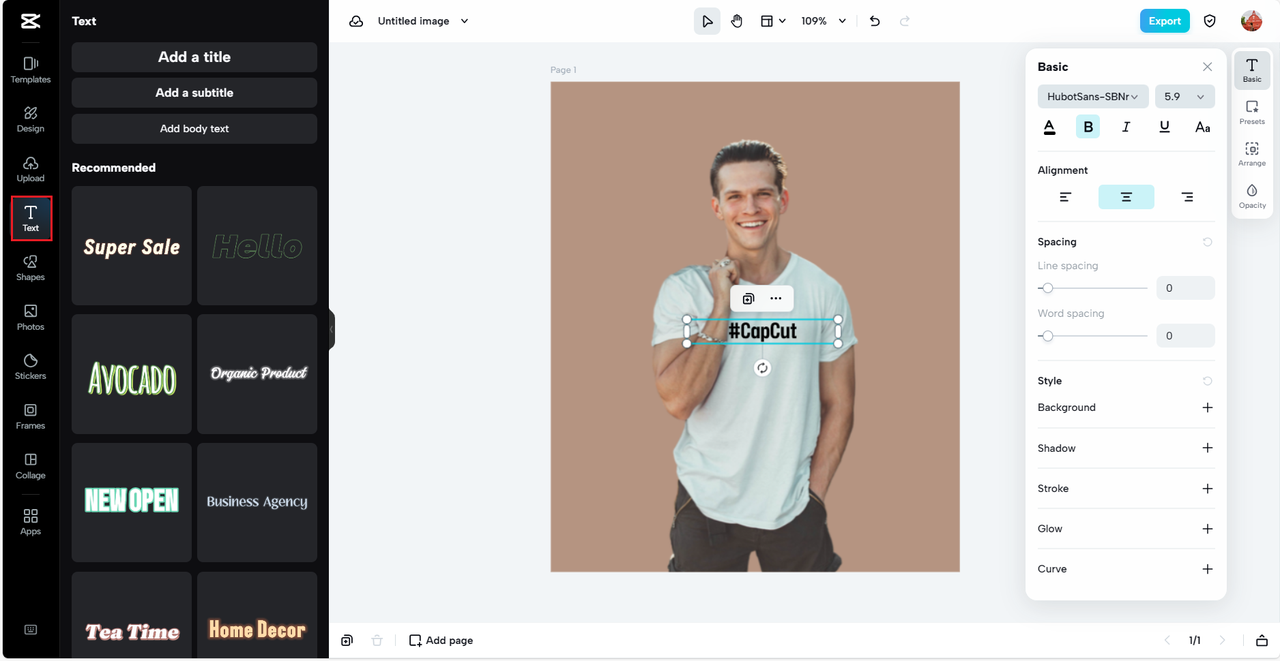Open the Apps sidebar panel
1280x661 pixels.
(x=30, y=522)
